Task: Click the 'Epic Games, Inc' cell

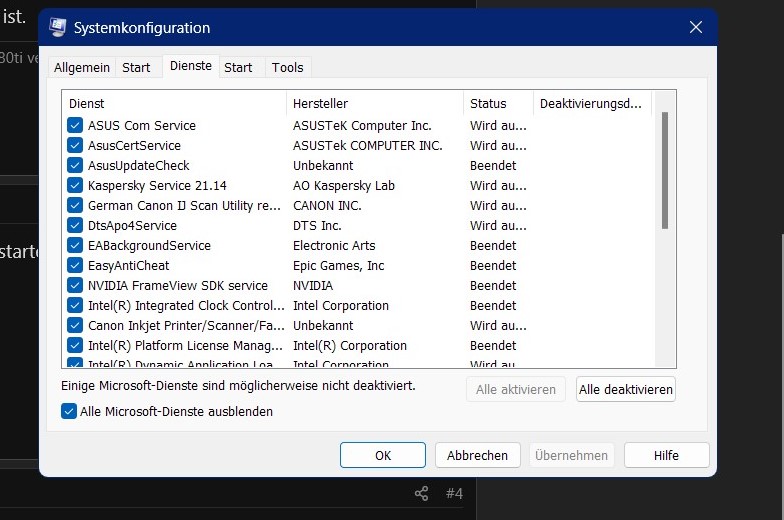Action: (338, 266)
